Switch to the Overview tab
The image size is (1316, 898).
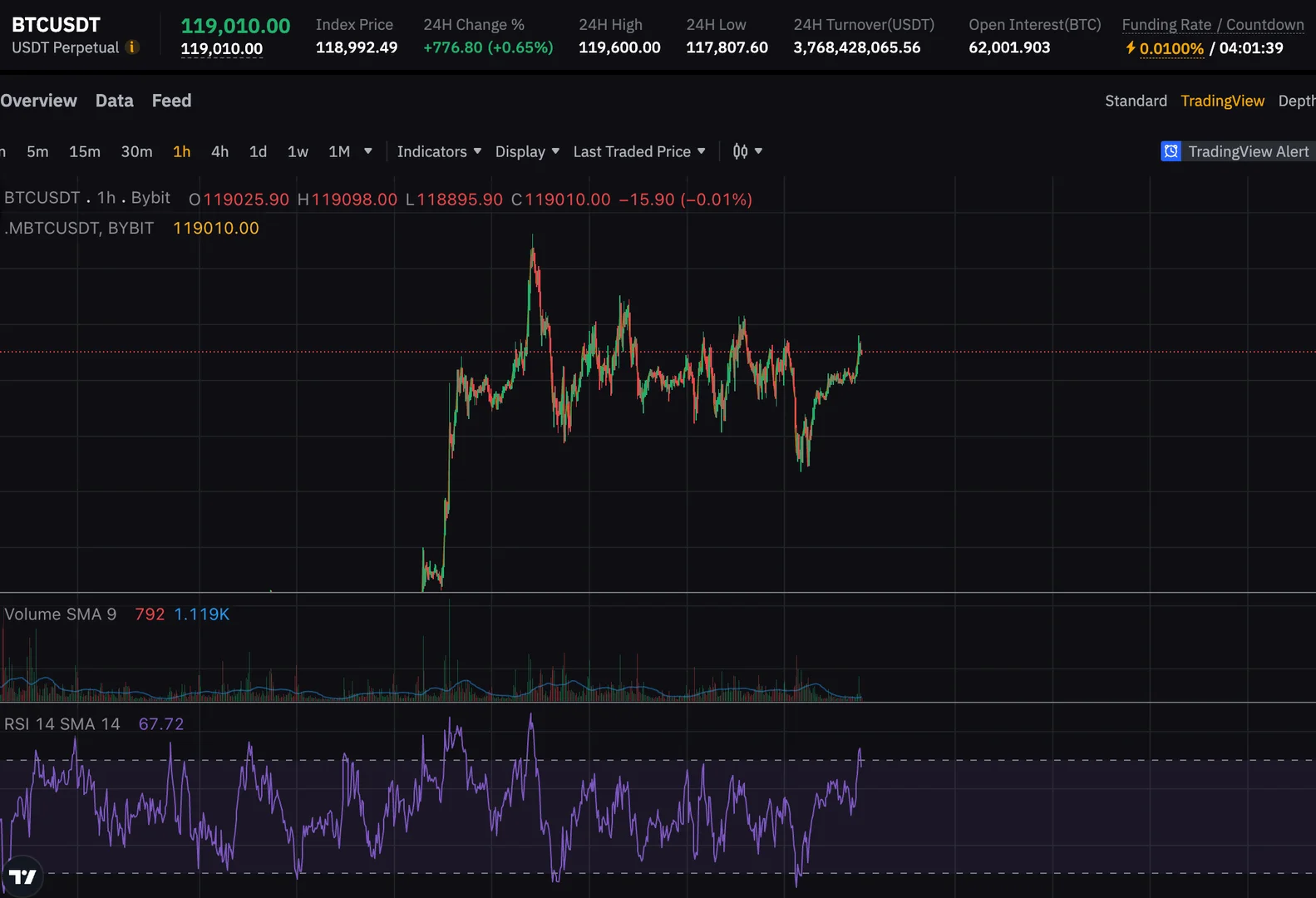tap(38, 101)
